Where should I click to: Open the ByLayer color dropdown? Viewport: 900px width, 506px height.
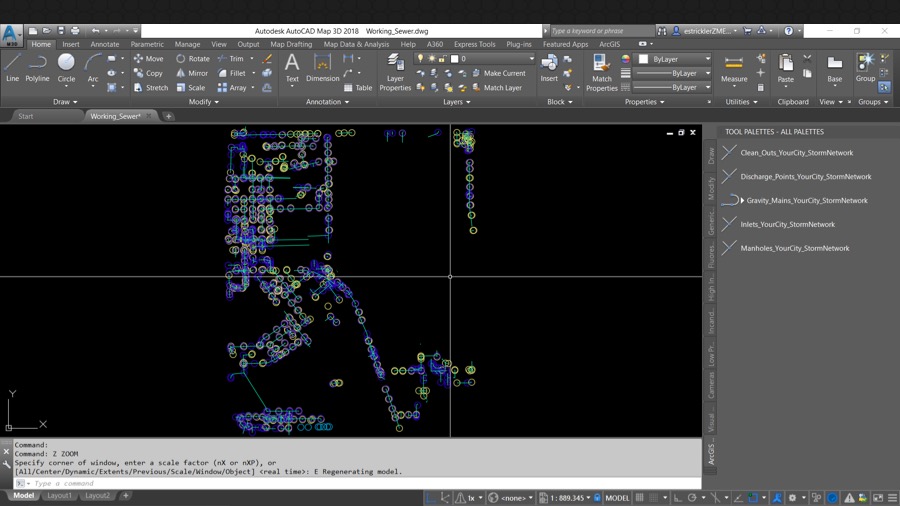pyautogui.click(x=675, y=59)
